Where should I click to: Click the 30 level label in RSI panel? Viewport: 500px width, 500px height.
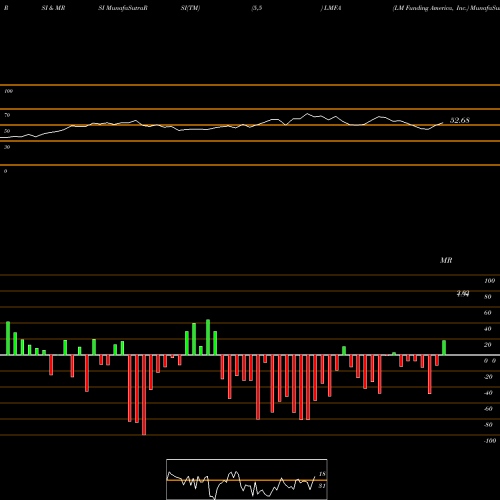7,147
